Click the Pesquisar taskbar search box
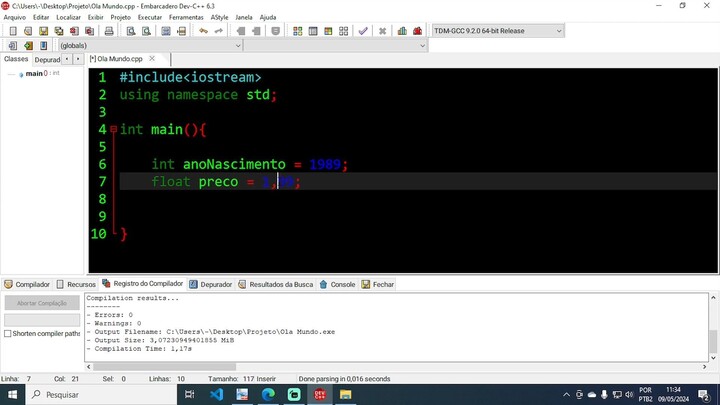 [x=101, y=394]
